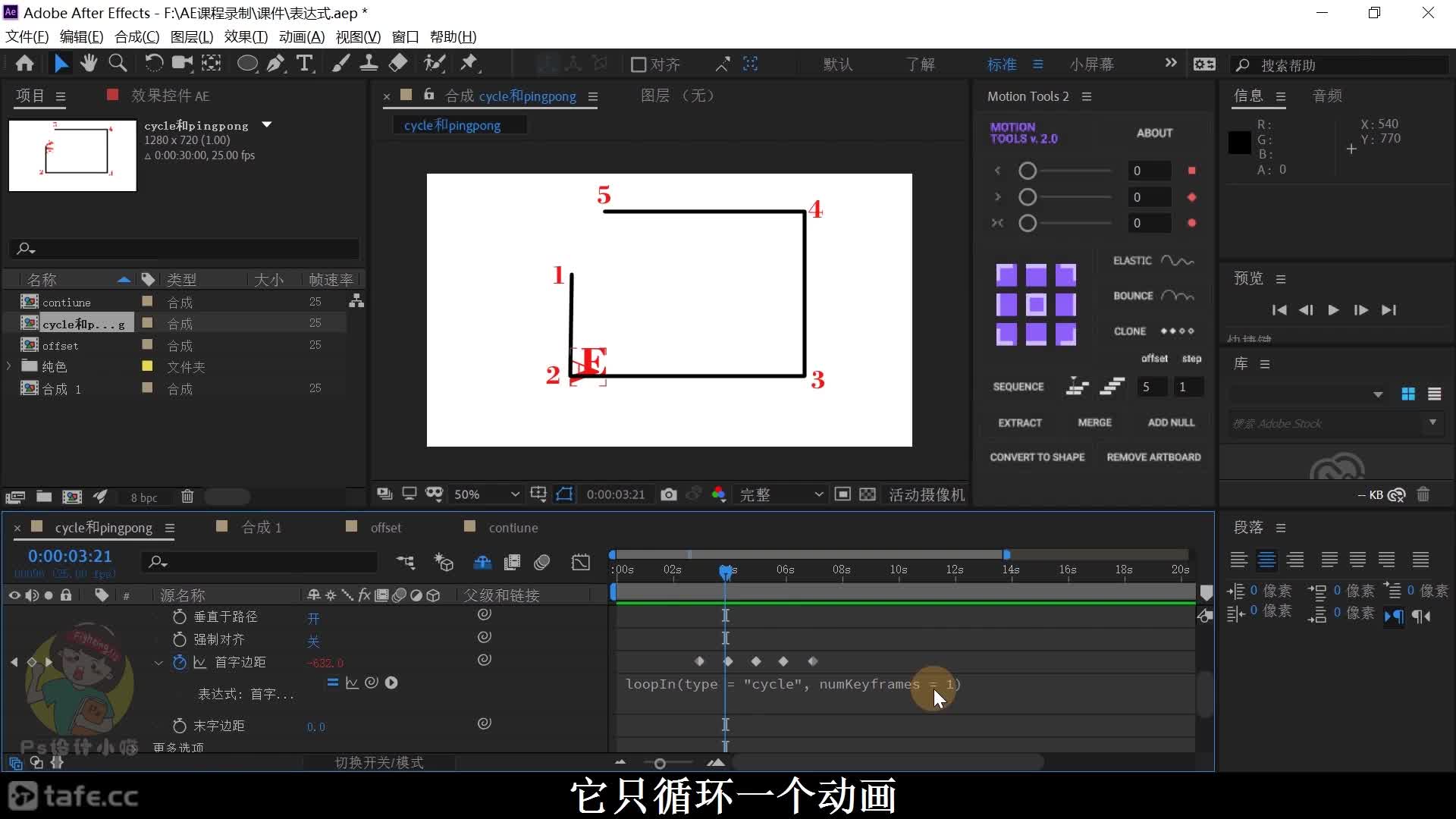The height and width of the screenshot is (819, 1456).
Task: Open the Motion Tools 2 panel menu
Action: point(1087,96)
